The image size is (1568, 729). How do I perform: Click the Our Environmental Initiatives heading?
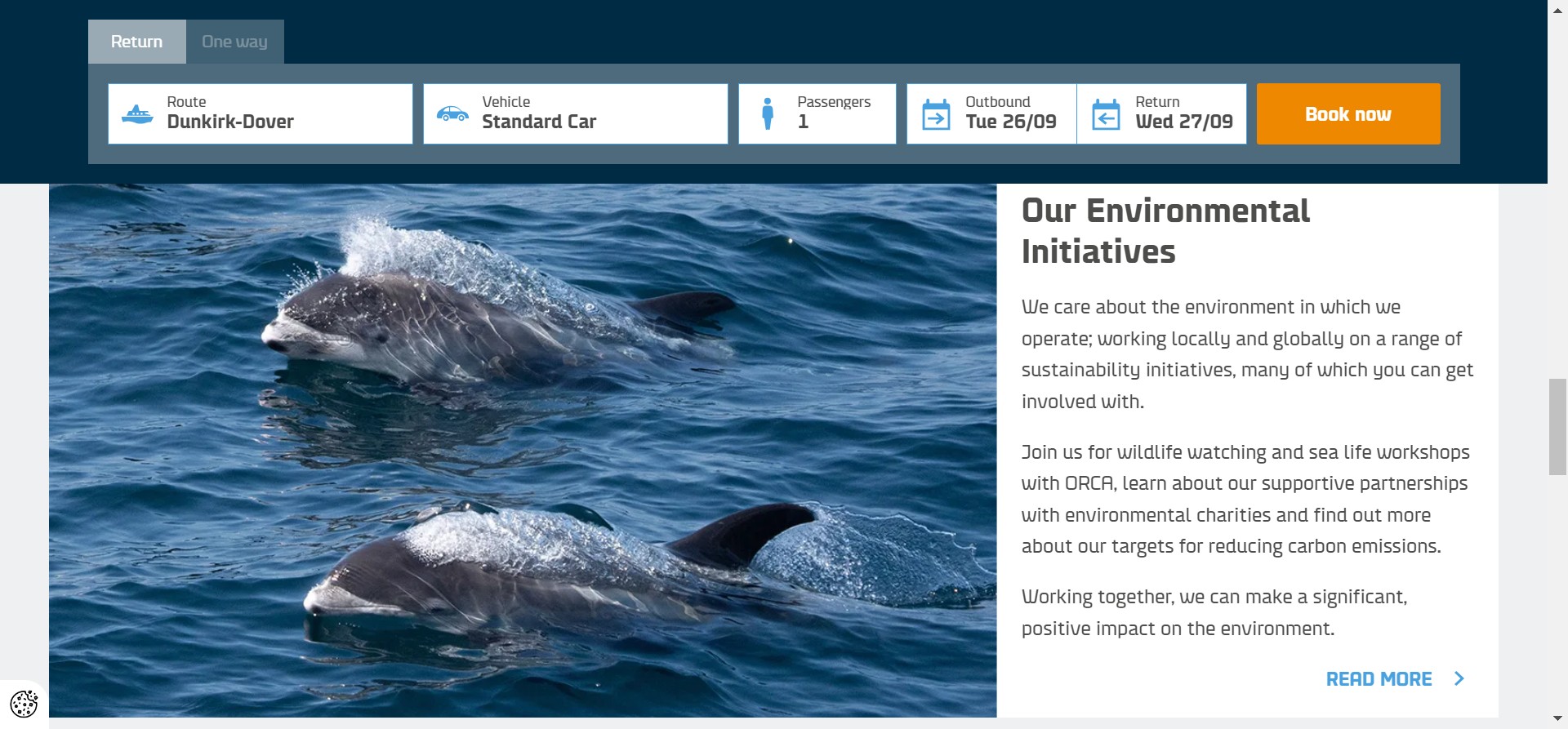pyautogui.click(x=1165, y=231)
